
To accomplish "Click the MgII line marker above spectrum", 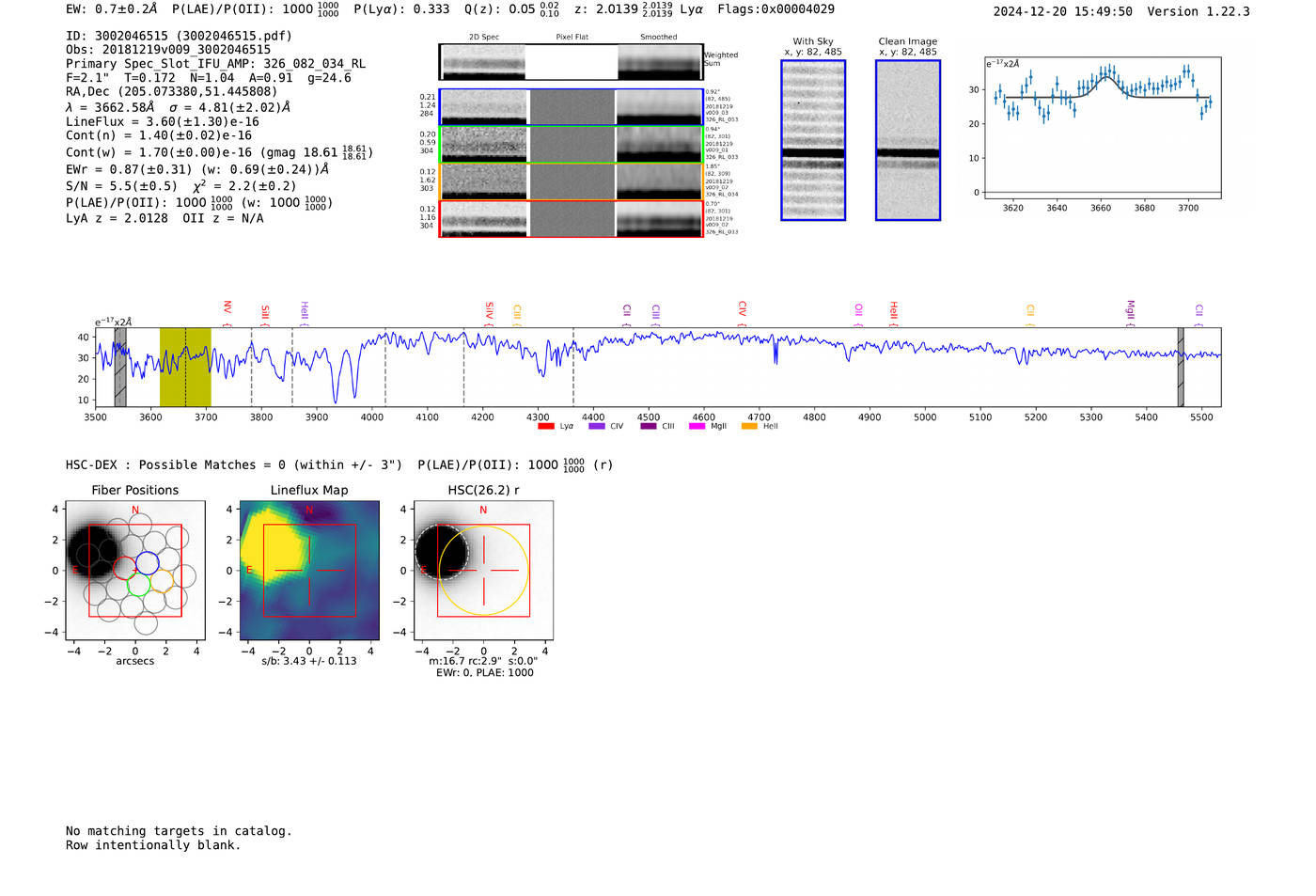I will 1131,309.
